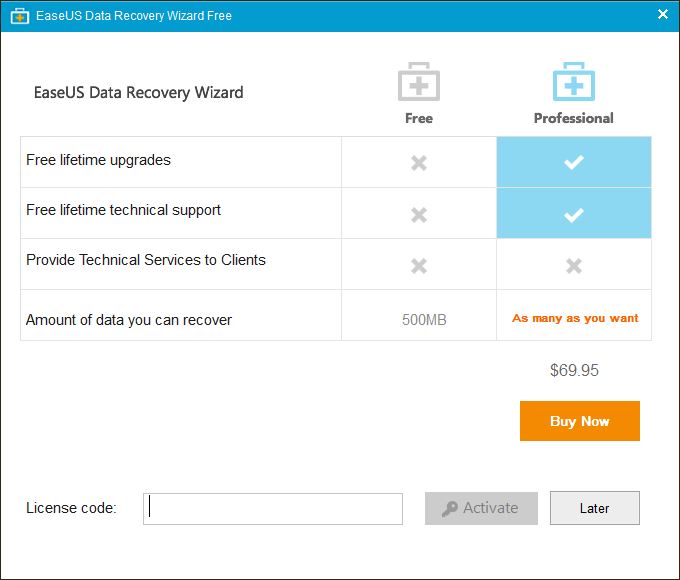Click the Later button
Viewport: 680px width, 580px height.
tap(595, 508)
